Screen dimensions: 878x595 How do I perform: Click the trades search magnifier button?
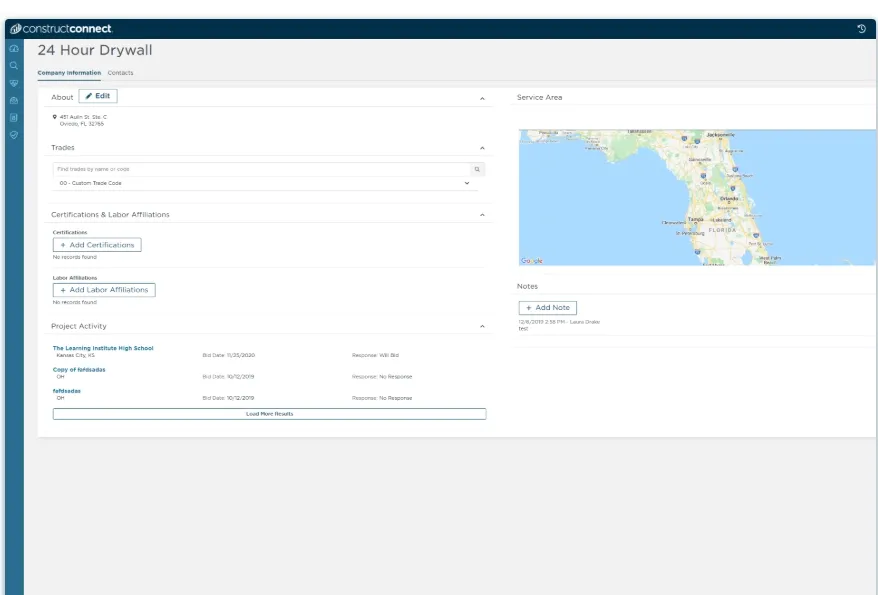[x=477, y=169]
